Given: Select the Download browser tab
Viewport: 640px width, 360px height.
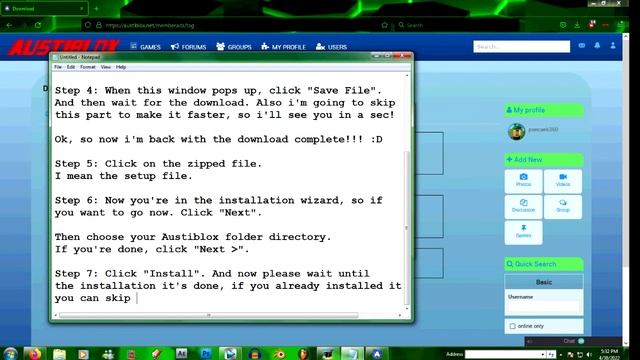Looking at the screenshot, I should (x=44, y=8).
